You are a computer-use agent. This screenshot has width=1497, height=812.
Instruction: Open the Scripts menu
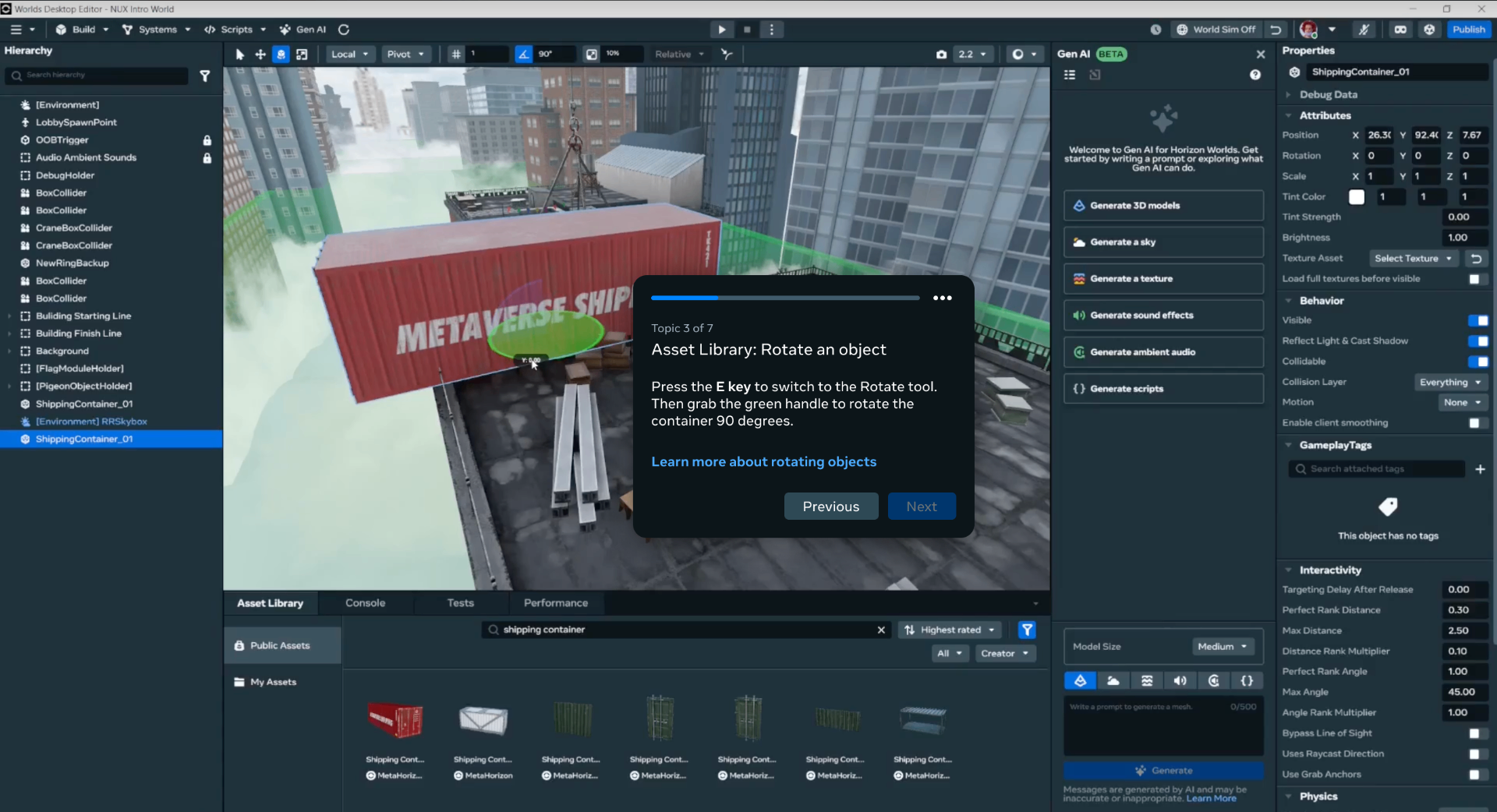pyautogui.click(x=235, y=30)
